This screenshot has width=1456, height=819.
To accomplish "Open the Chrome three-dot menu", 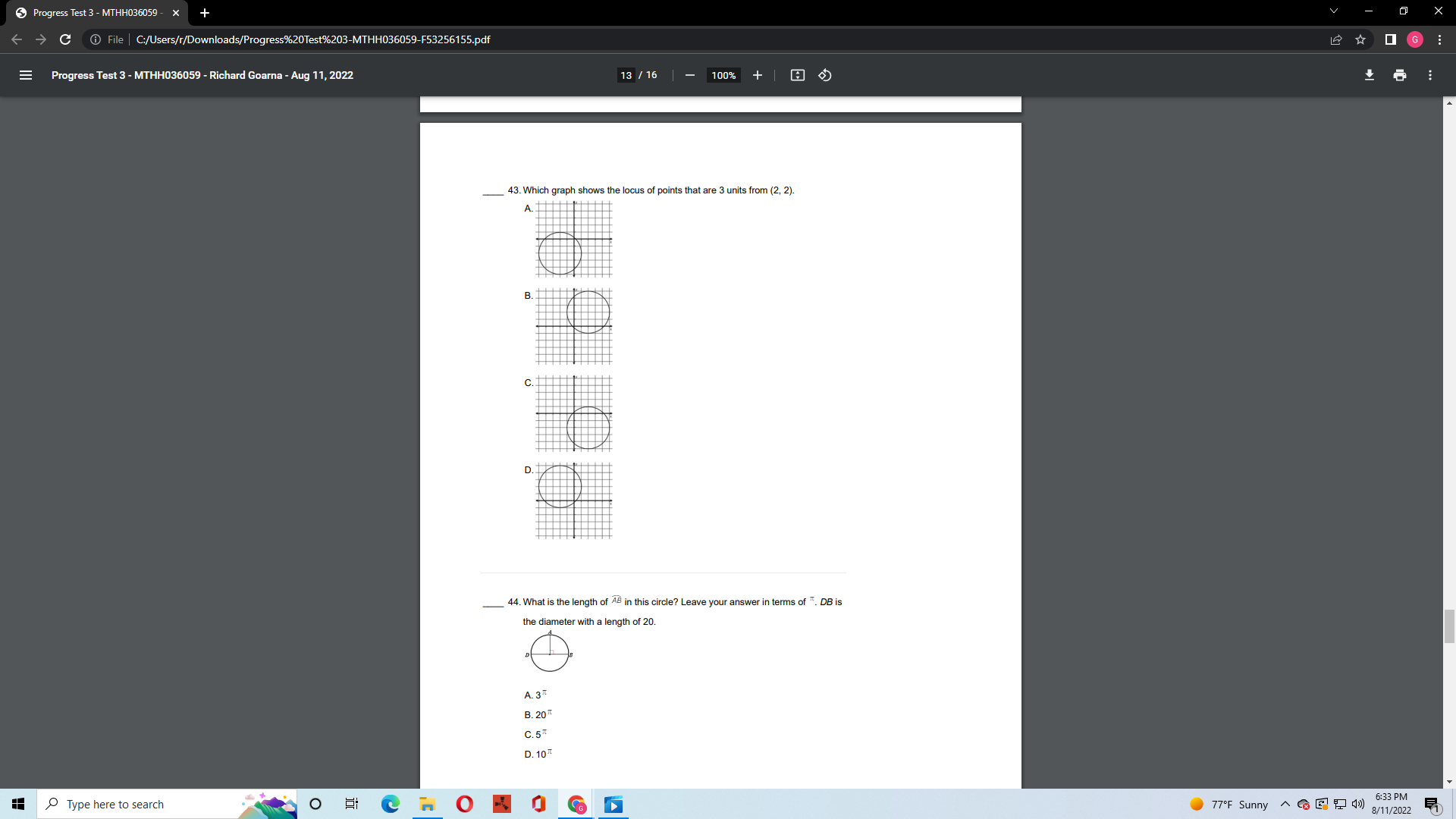I will pyautogui.click(x=1440, y=39).
